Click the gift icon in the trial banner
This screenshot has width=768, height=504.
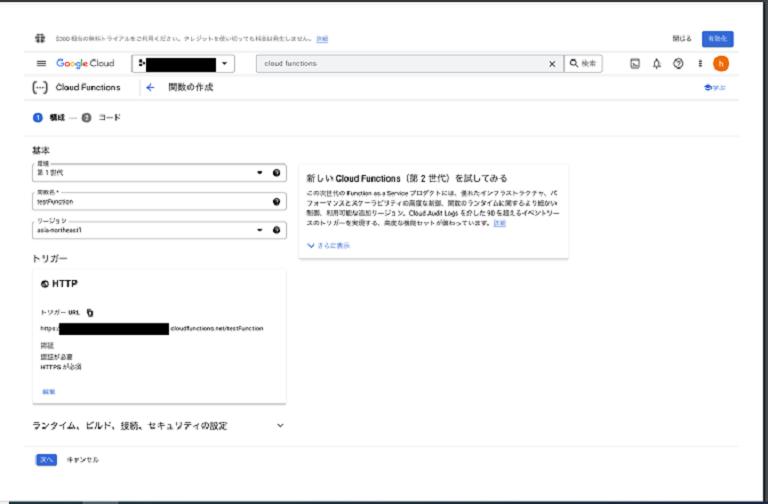click(40, 38)
